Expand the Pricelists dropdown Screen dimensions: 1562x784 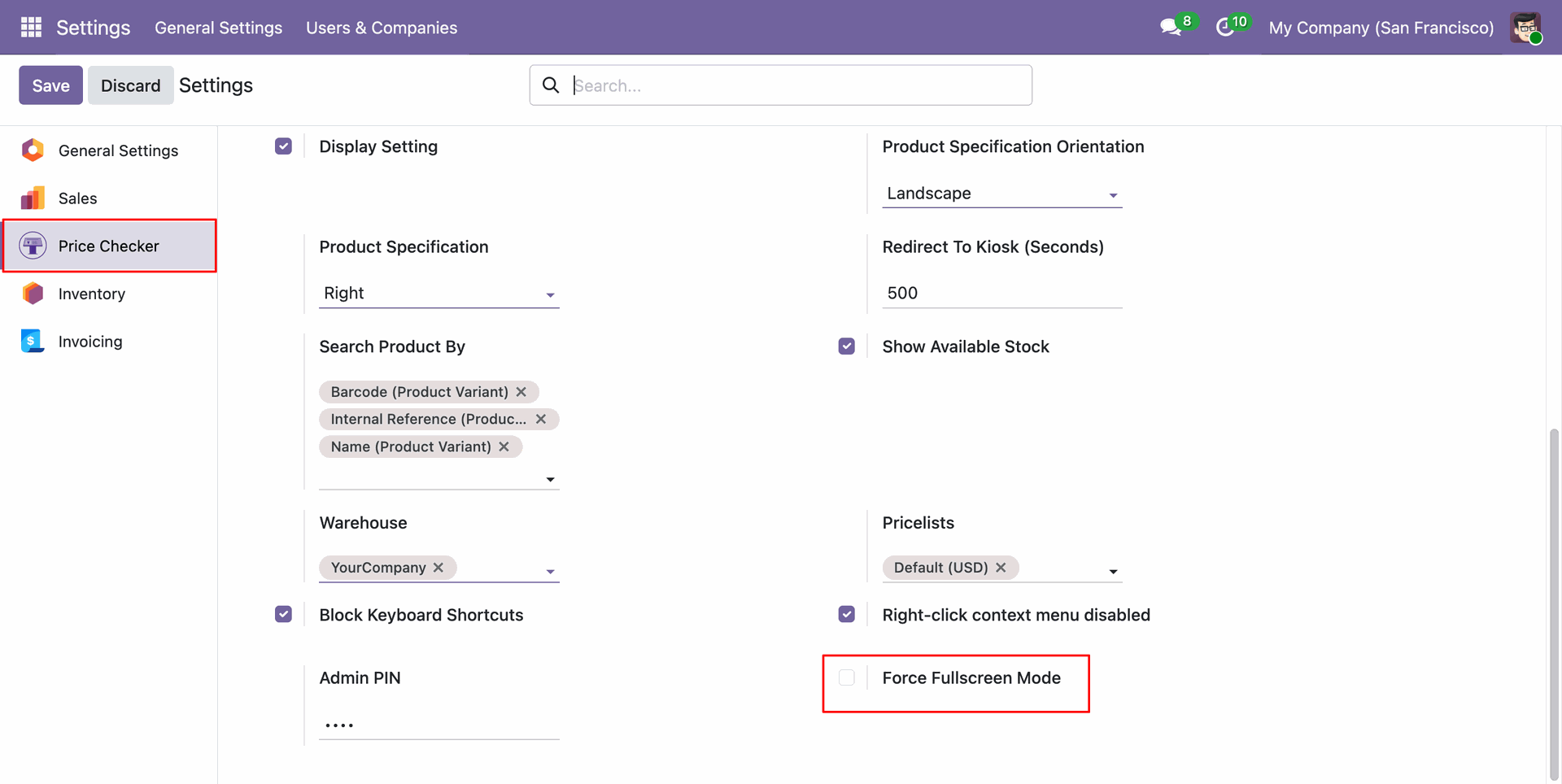click(1113, 572)
